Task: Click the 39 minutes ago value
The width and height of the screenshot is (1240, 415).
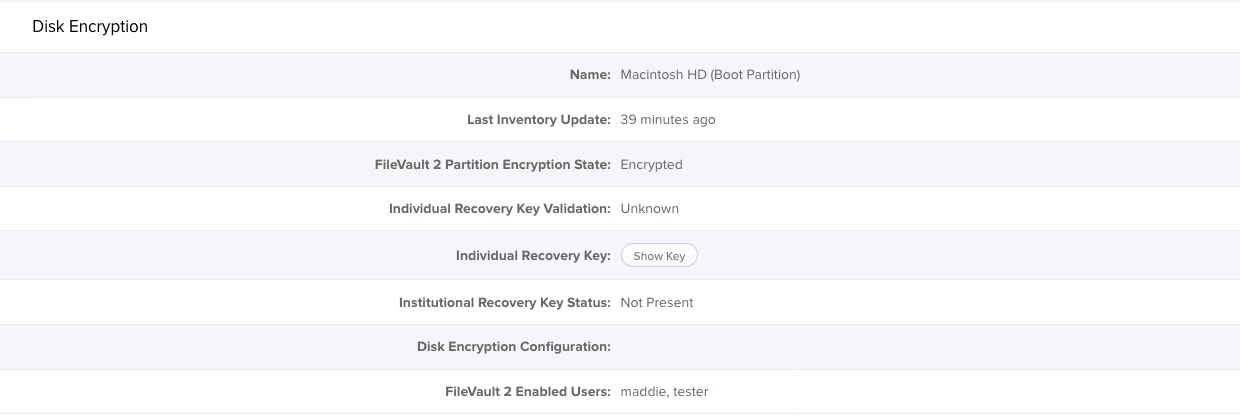Action: tap(667, 119)
